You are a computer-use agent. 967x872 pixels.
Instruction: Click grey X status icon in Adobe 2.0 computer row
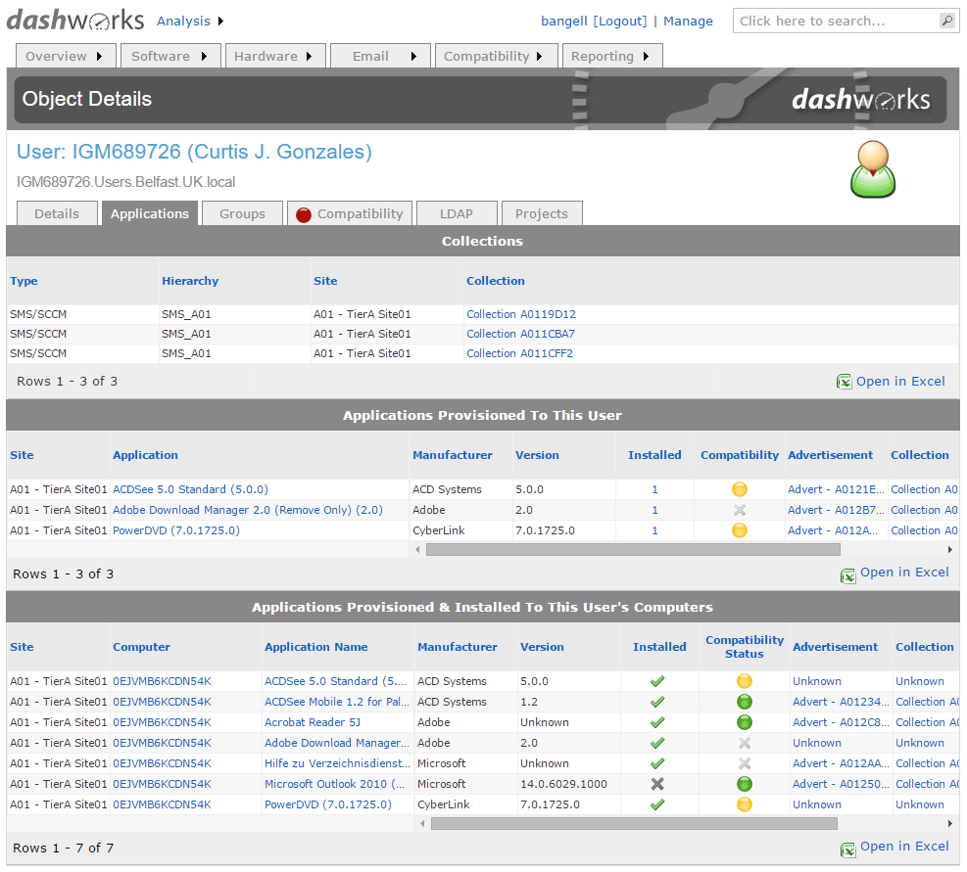tap(744, 743)
